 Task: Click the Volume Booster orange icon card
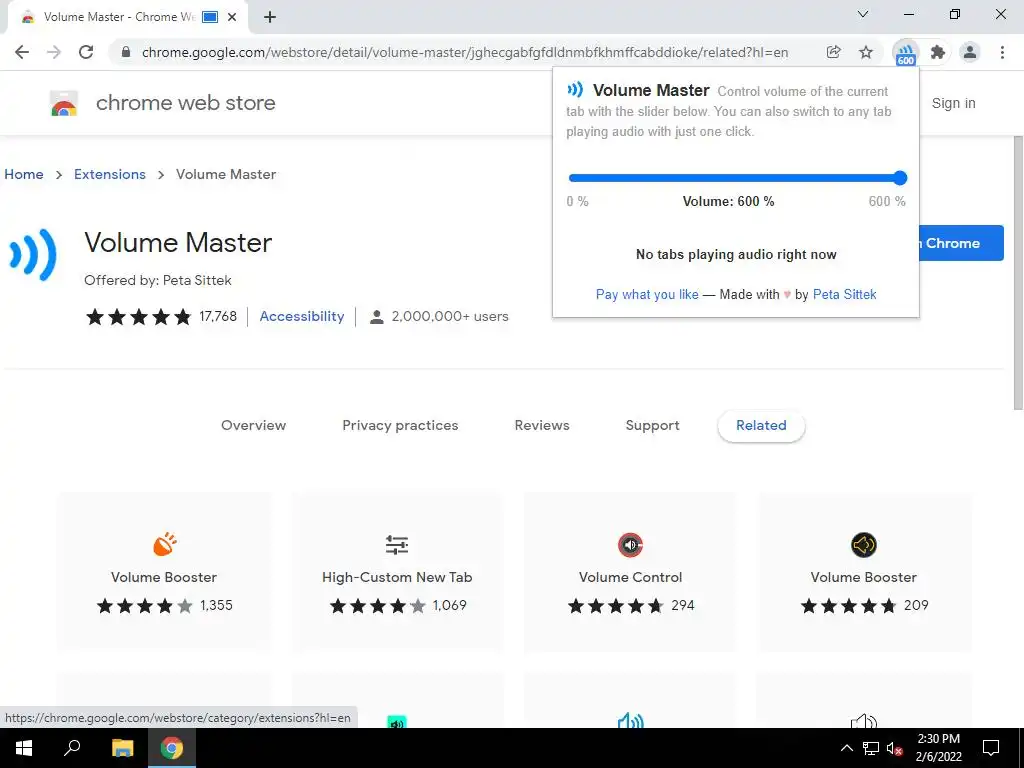coord(164,544)
